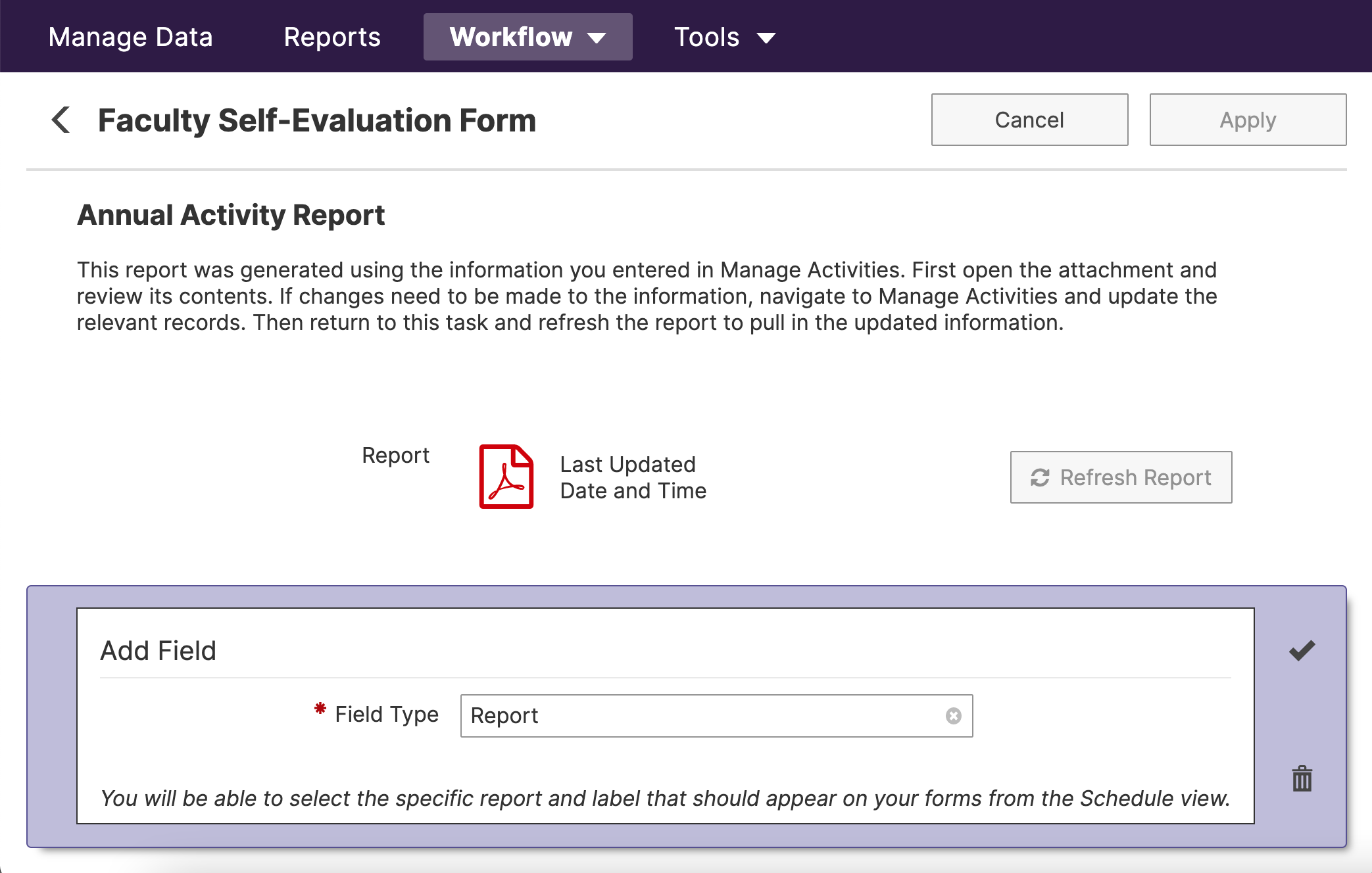1372x873 pixels.
Task: Click the Field Type label
Action: pyautogui.click(x=387, y=715)
